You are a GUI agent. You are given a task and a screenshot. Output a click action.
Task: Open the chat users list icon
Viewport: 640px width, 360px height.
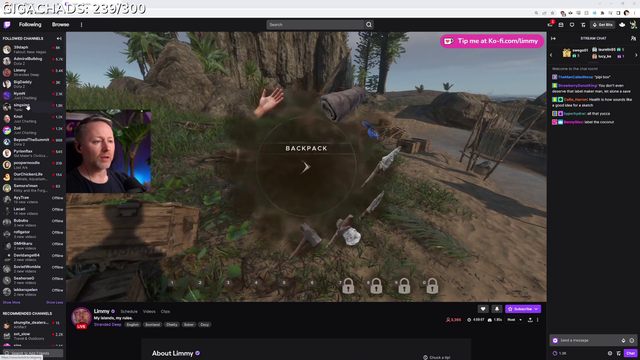[x=633, y=38]
